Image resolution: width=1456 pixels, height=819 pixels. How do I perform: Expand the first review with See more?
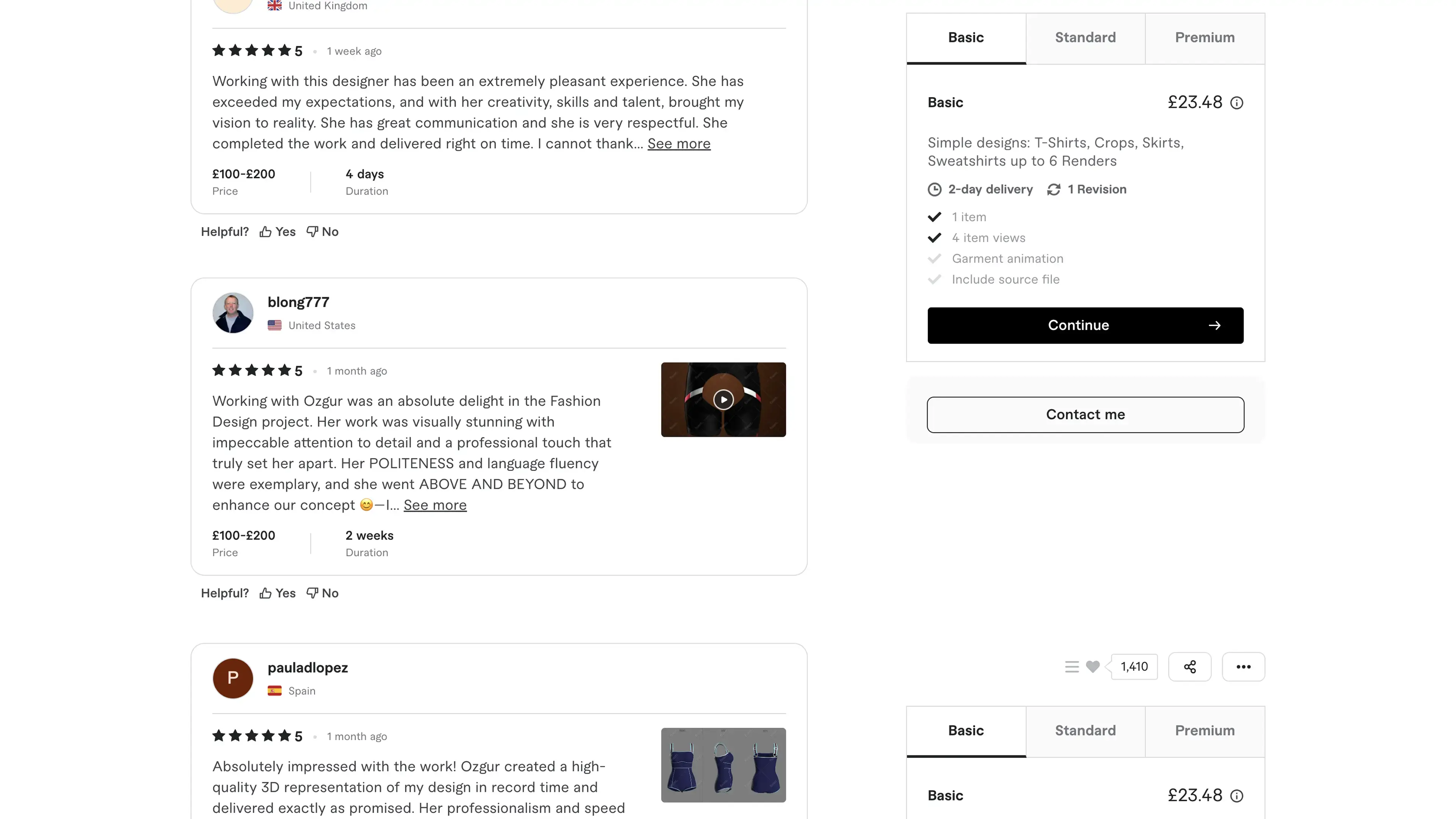tap(679, 144)
